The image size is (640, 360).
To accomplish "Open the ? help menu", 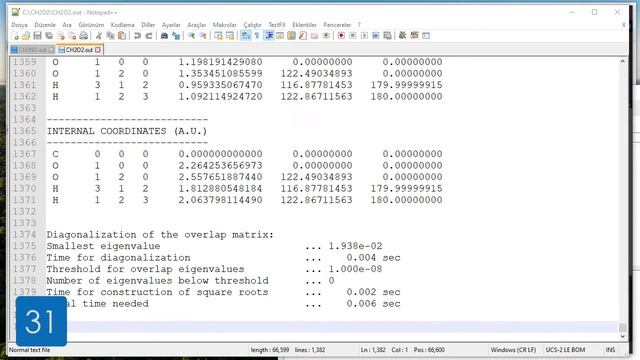I will coord(359,25).
